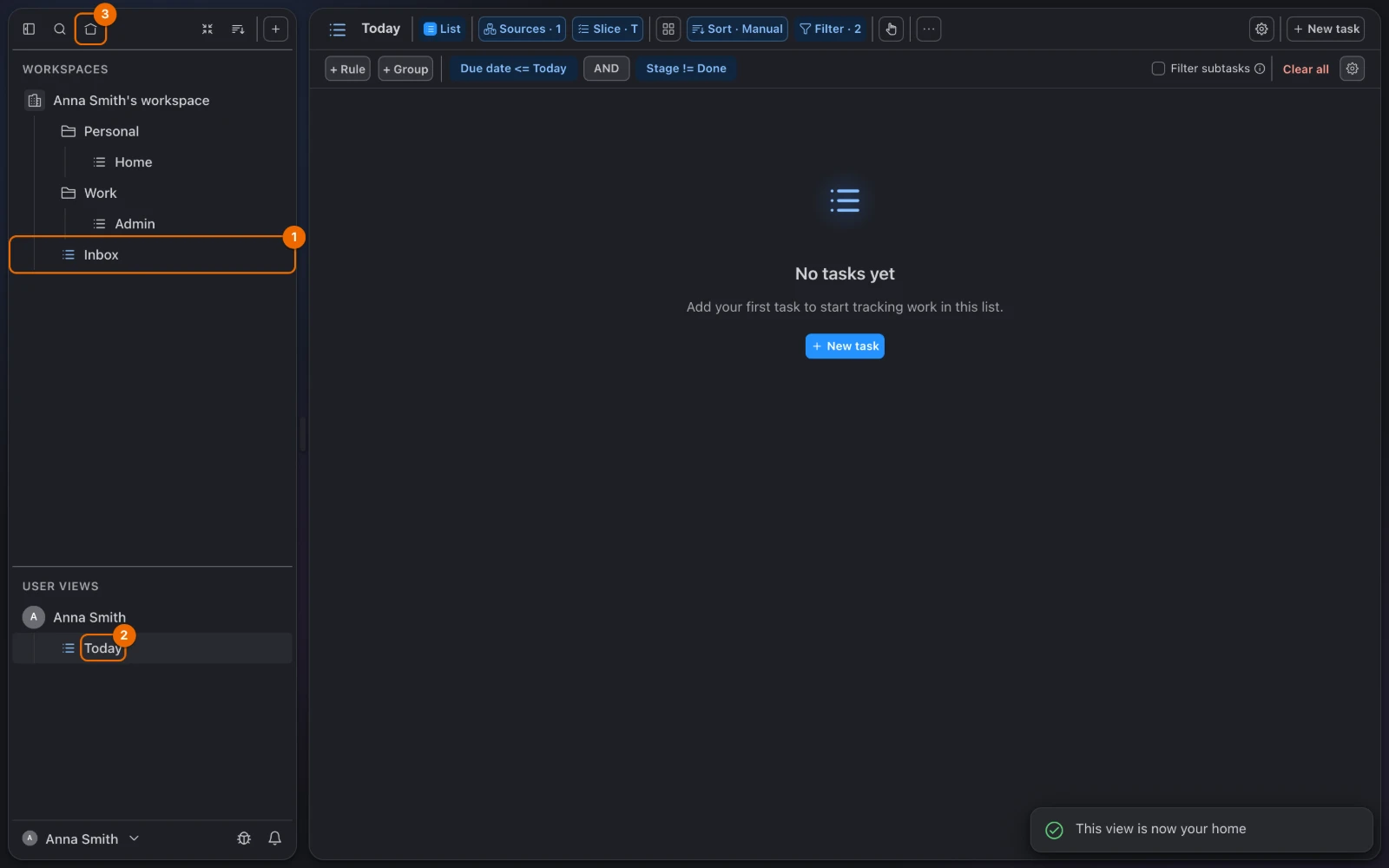Open notifications bell icon
The height and width of the screenshot is (868, 1389).
point(275,838)
